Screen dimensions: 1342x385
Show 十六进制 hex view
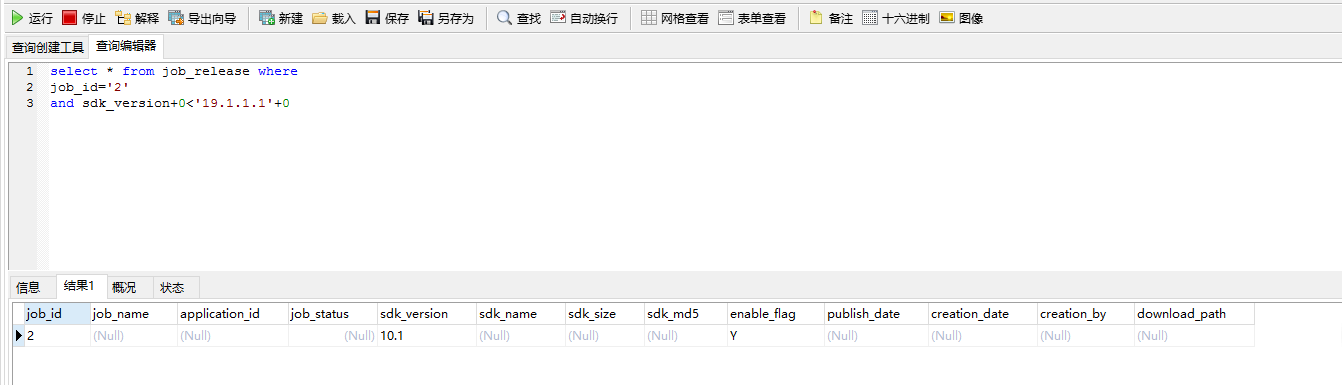click(896, 18)
